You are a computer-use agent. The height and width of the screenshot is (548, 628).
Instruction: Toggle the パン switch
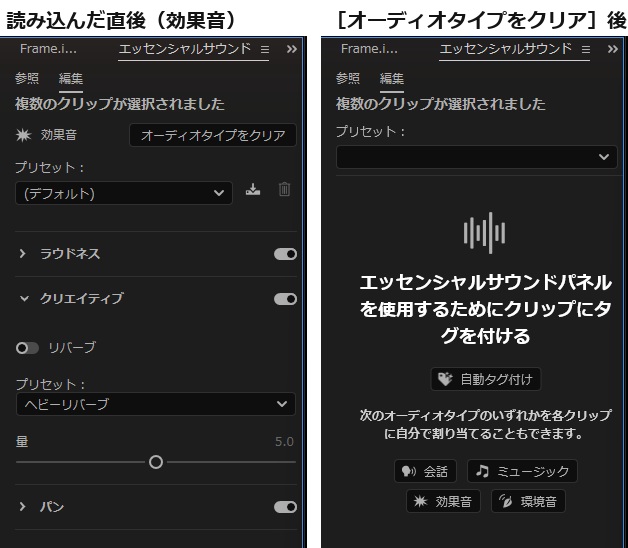click(x=285, y=507)
